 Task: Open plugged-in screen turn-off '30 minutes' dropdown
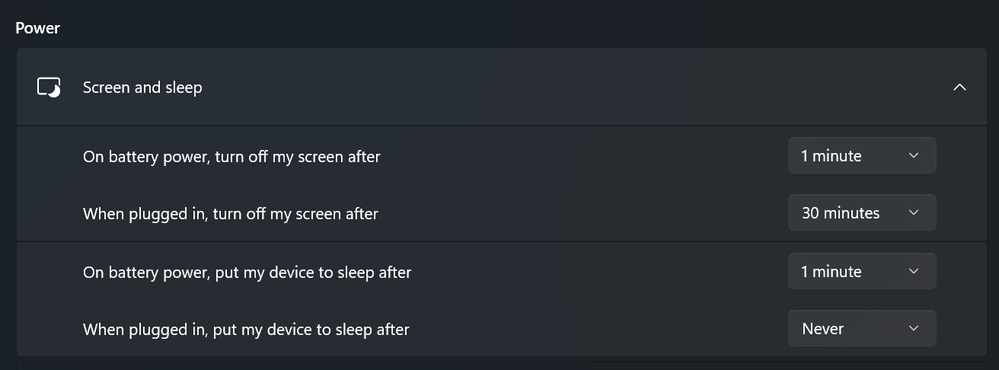coord(862,213)
